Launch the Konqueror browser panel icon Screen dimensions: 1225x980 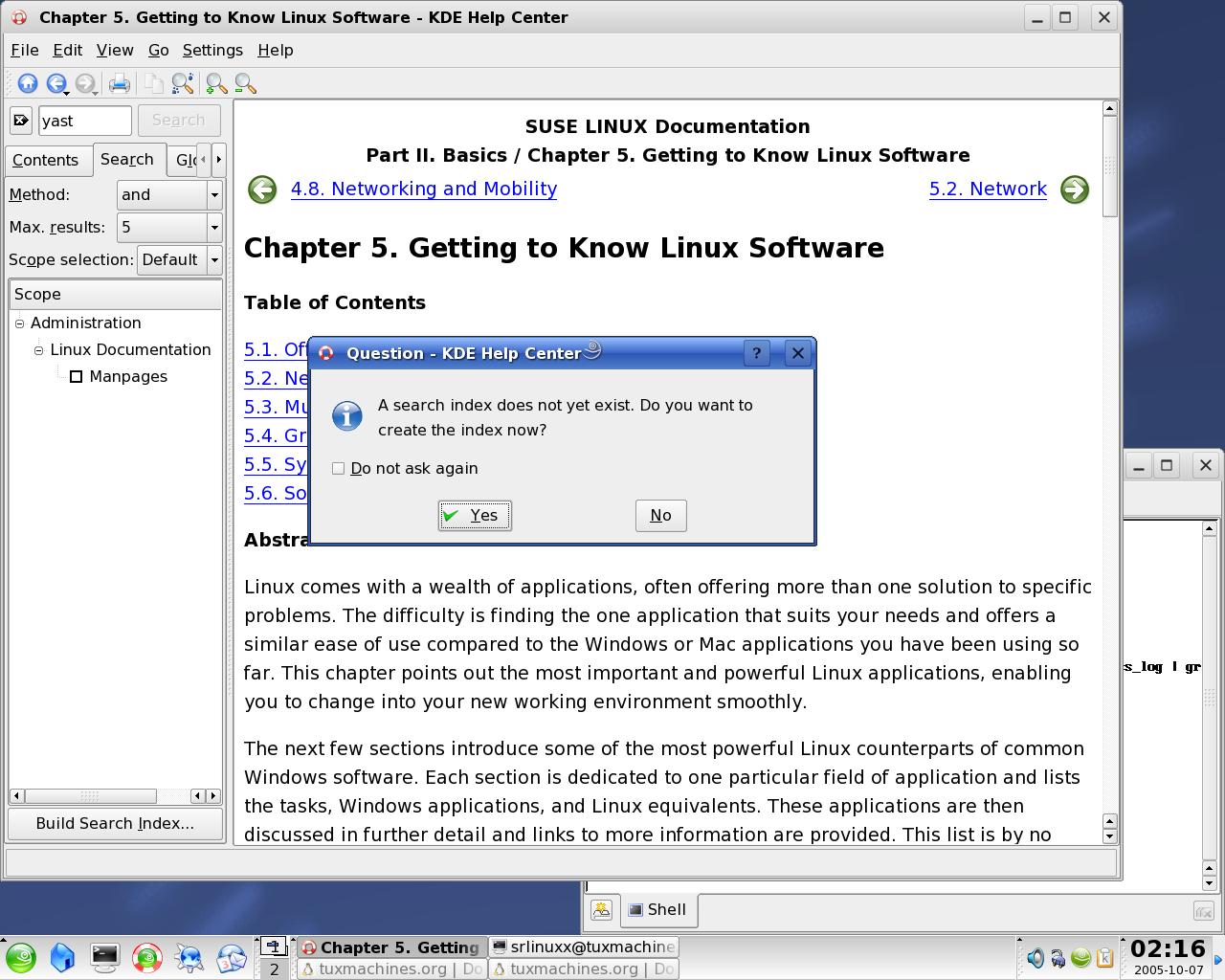[x=189, y=957]
